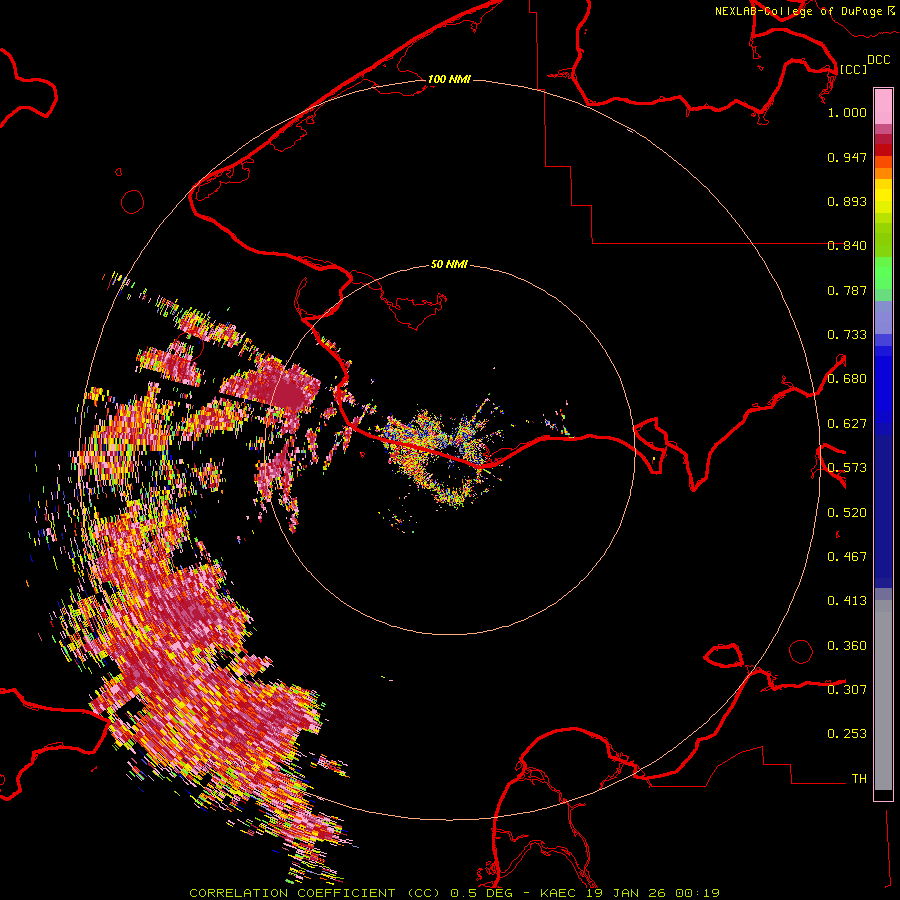Click the 0.627 color scale label
This screenshot has height=900, width=900.
coord(847,424)
